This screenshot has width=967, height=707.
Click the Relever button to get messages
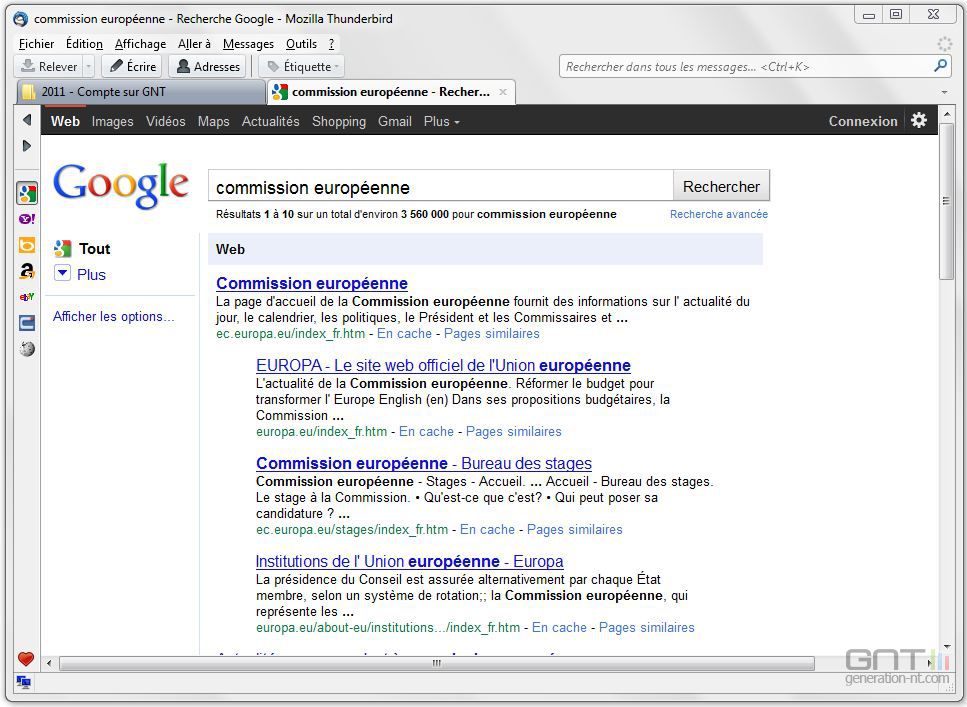pyautogui.click(x=49, y=66)
